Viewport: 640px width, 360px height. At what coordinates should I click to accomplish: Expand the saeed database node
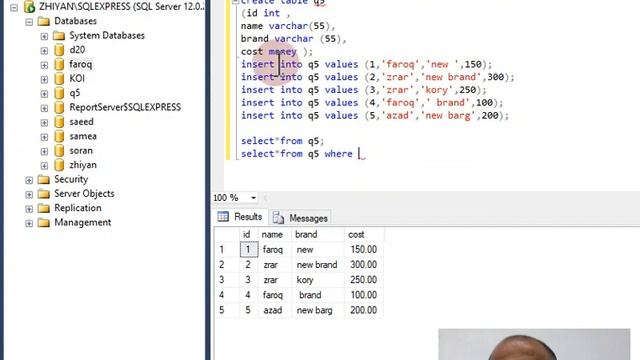click(x=44, y=122)
